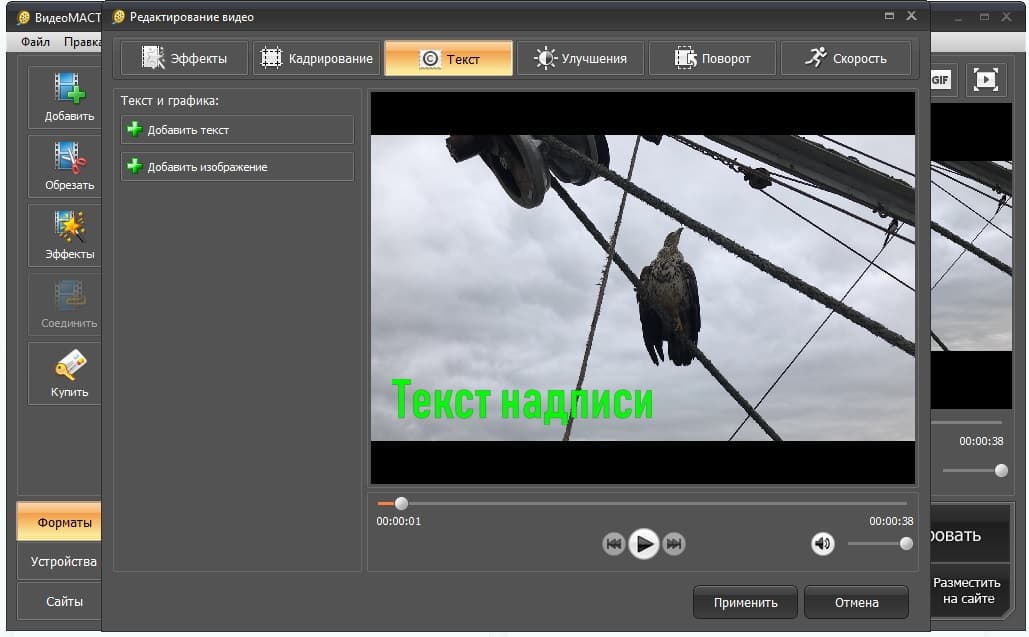The width and height of the screenshot is (1029, 637).
Task: Click the 00:00:38 end time in the editor
Action: [891, 521]
